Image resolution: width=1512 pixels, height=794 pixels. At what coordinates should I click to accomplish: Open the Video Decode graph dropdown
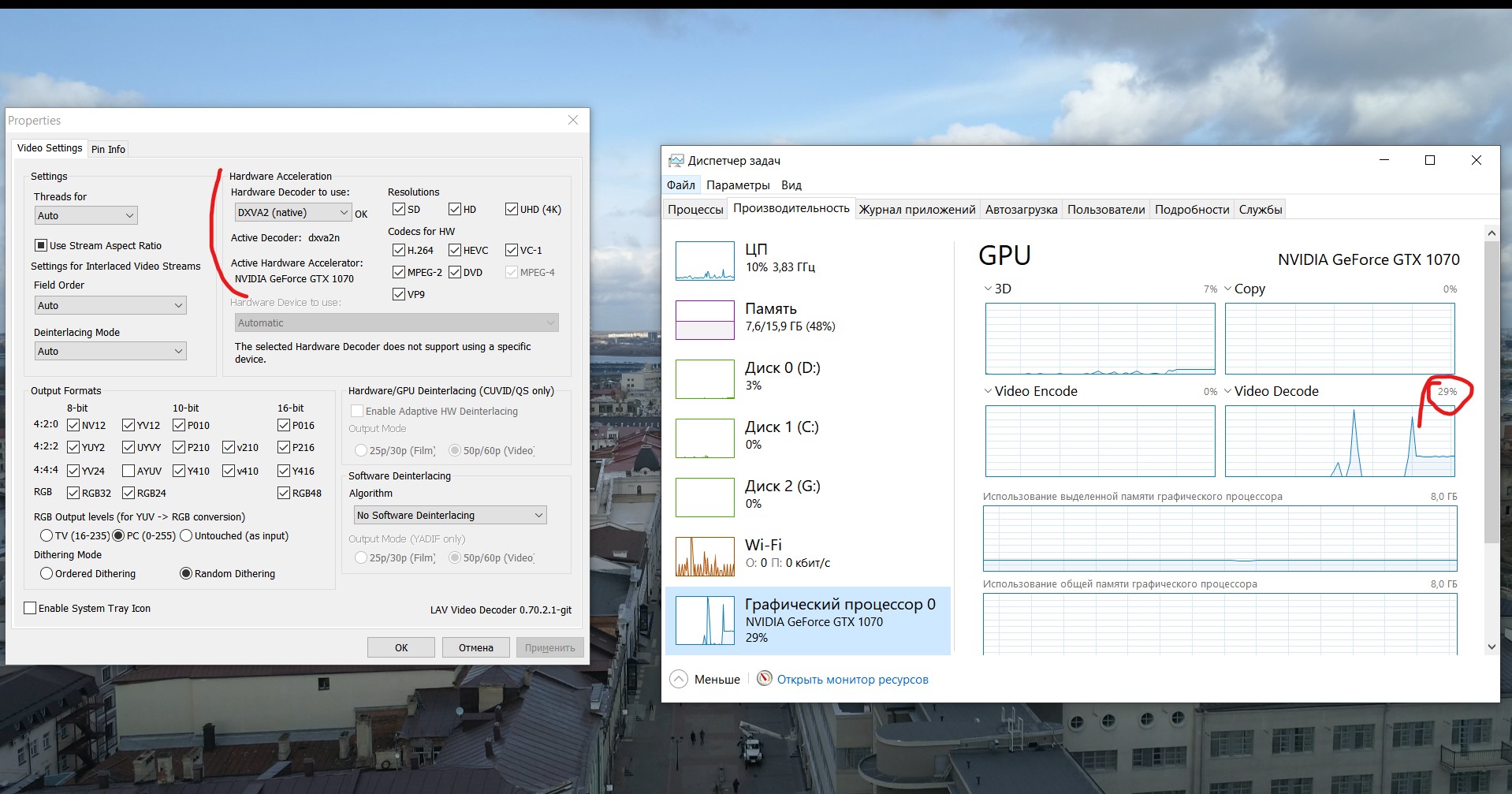coord(1228,391)
